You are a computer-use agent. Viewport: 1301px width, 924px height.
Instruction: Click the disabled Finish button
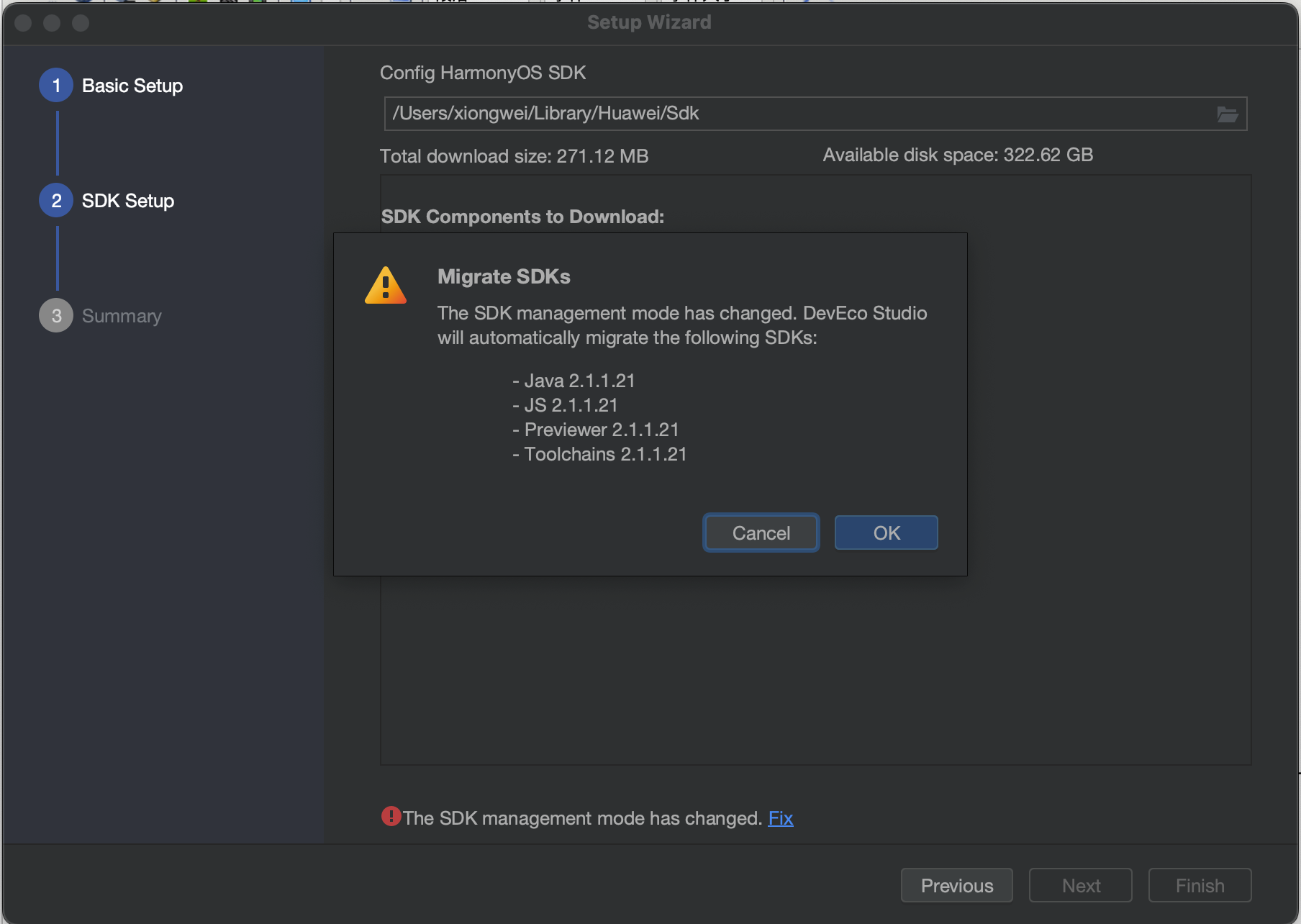pyautogui.click(x=1200, y=885)
